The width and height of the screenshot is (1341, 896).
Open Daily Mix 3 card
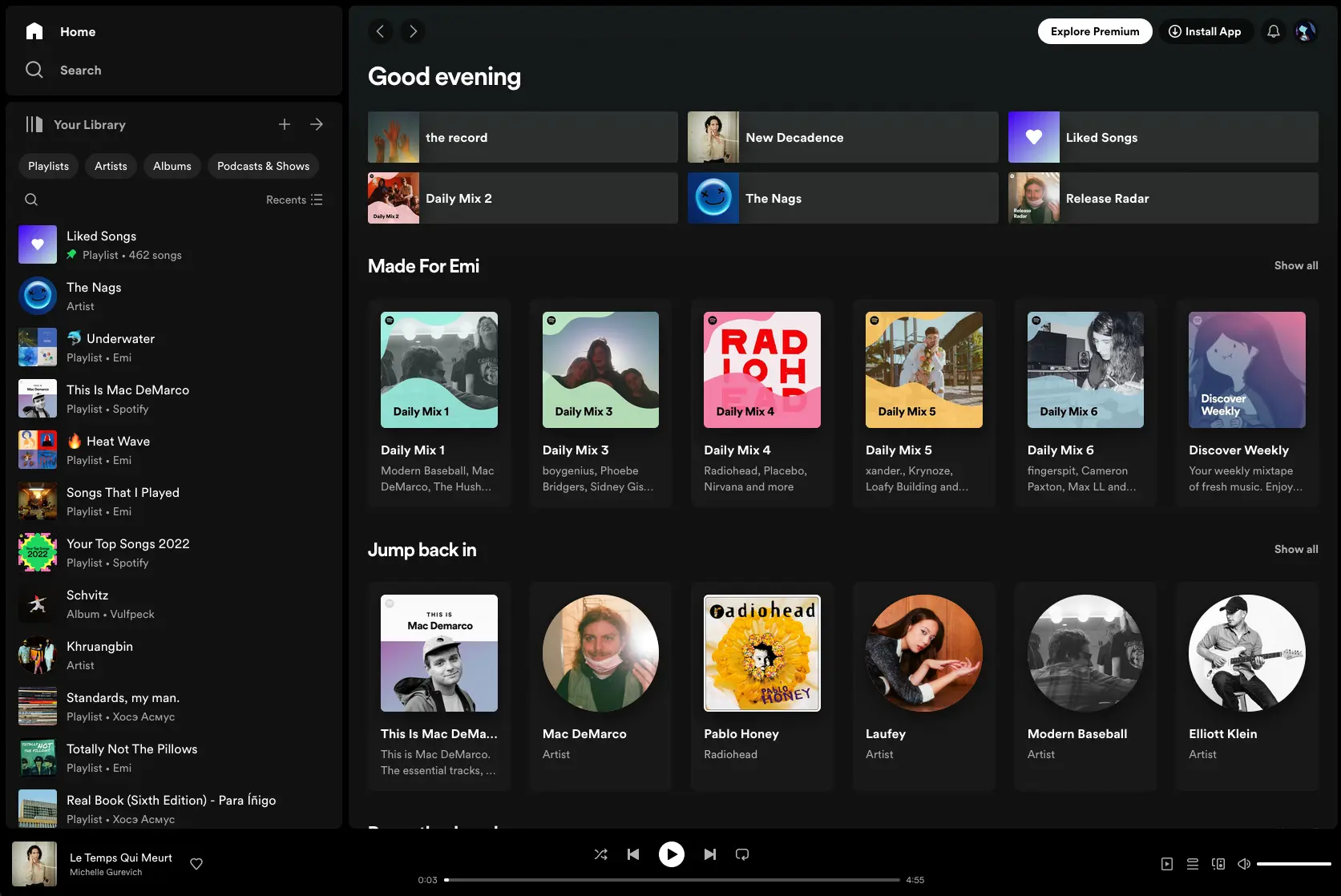click(600, 403)
